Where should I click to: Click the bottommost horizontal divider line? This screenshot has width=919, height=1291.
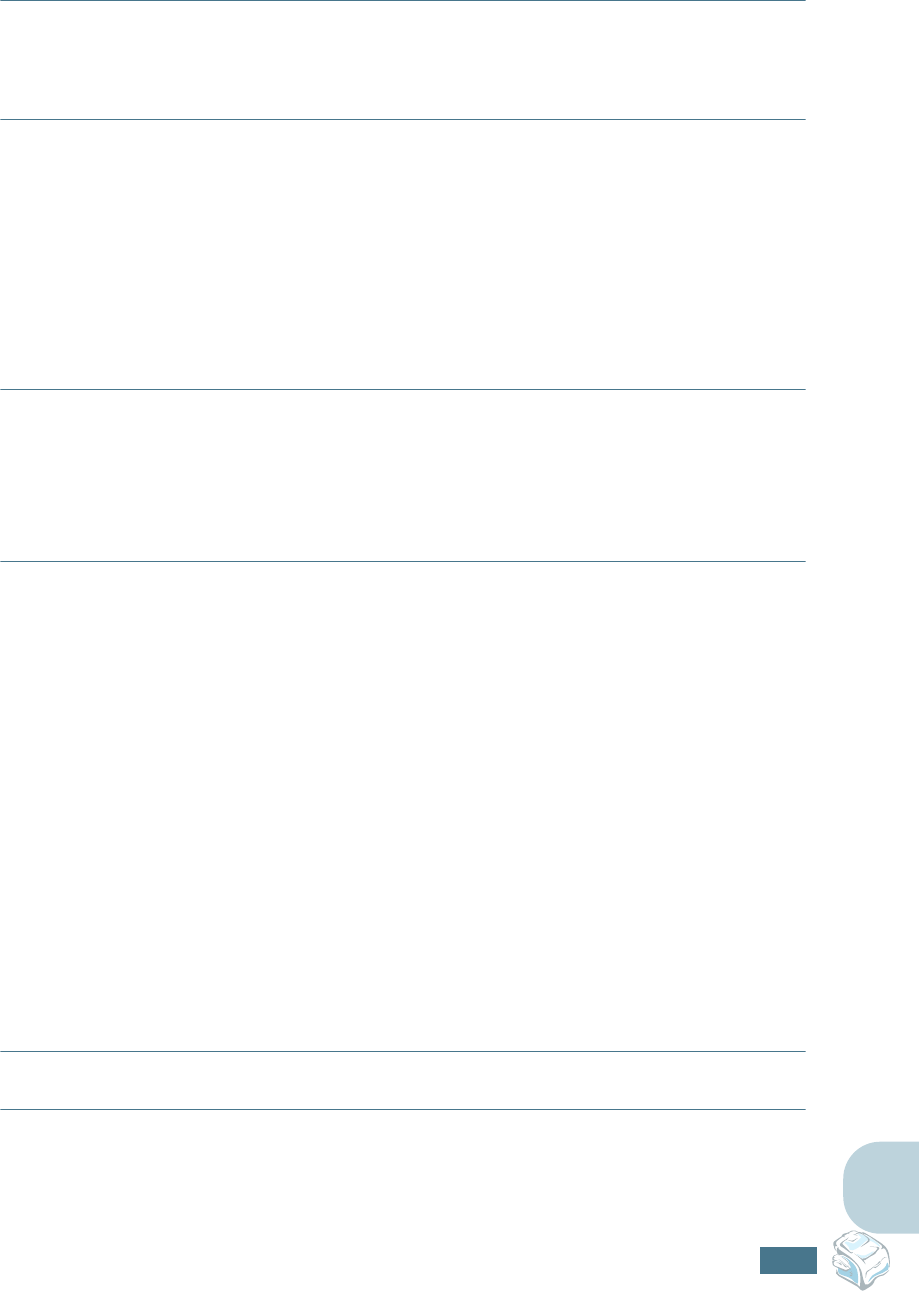[x=402, y=1109]
